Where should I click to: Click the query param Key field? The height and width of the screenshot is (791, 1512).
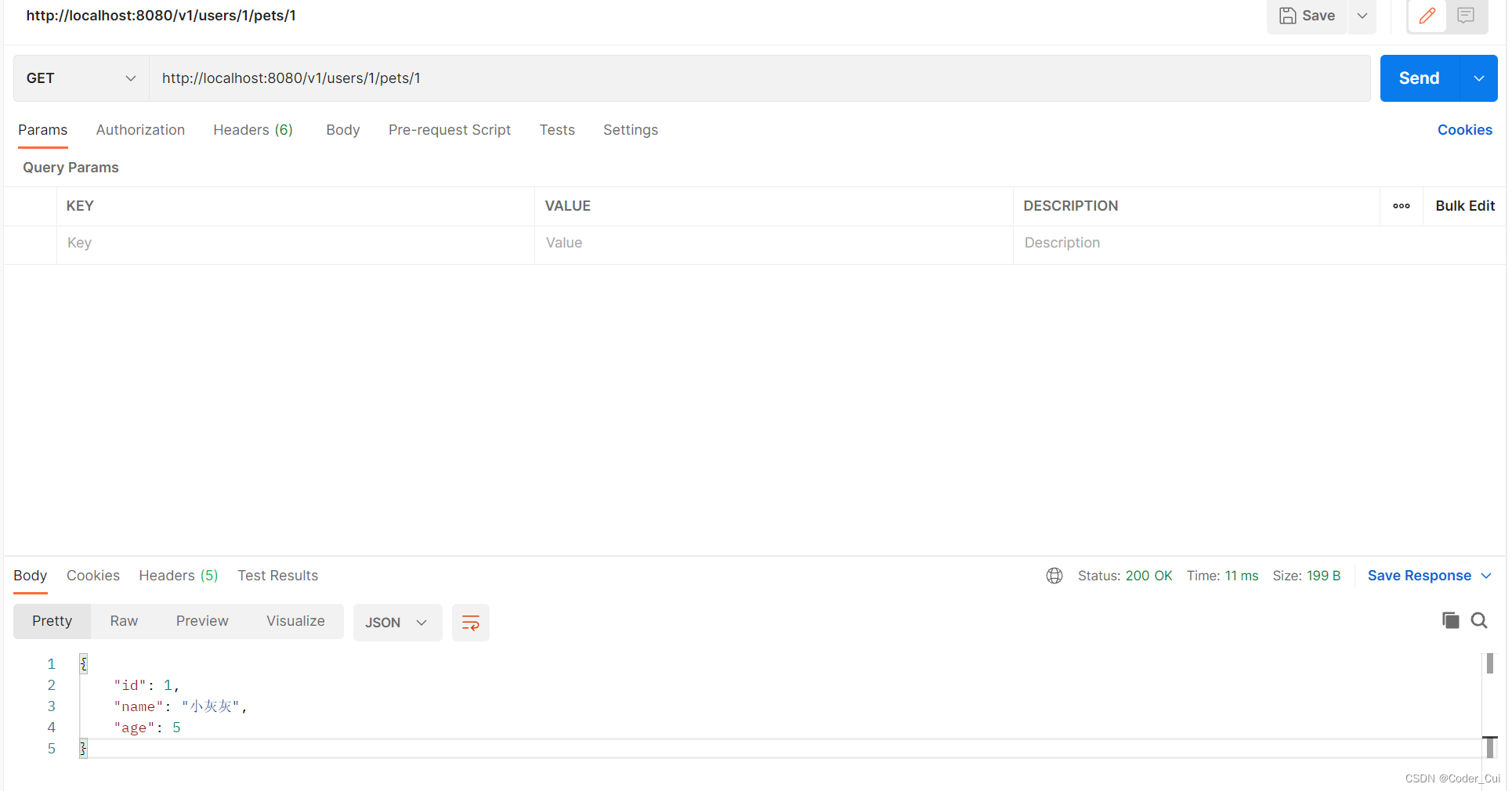[x=295, y=244]
